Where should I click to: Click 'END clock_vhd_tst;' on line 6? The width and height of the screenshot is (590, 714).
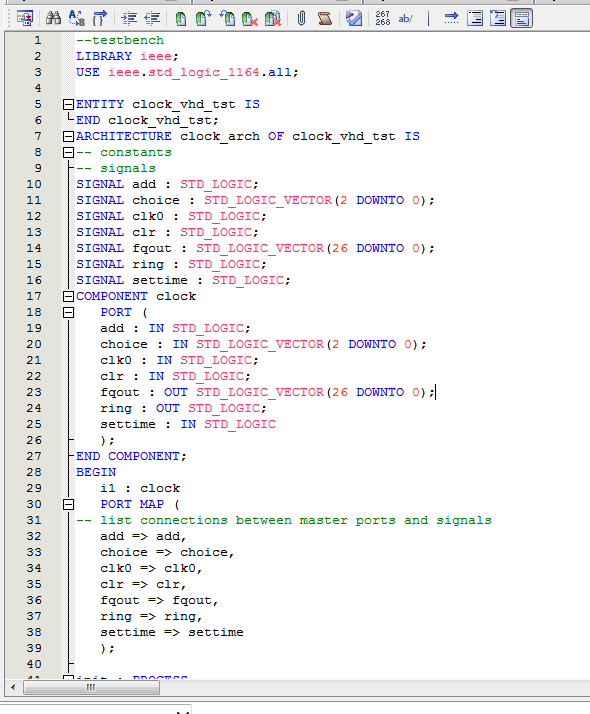tap(147, 120)
